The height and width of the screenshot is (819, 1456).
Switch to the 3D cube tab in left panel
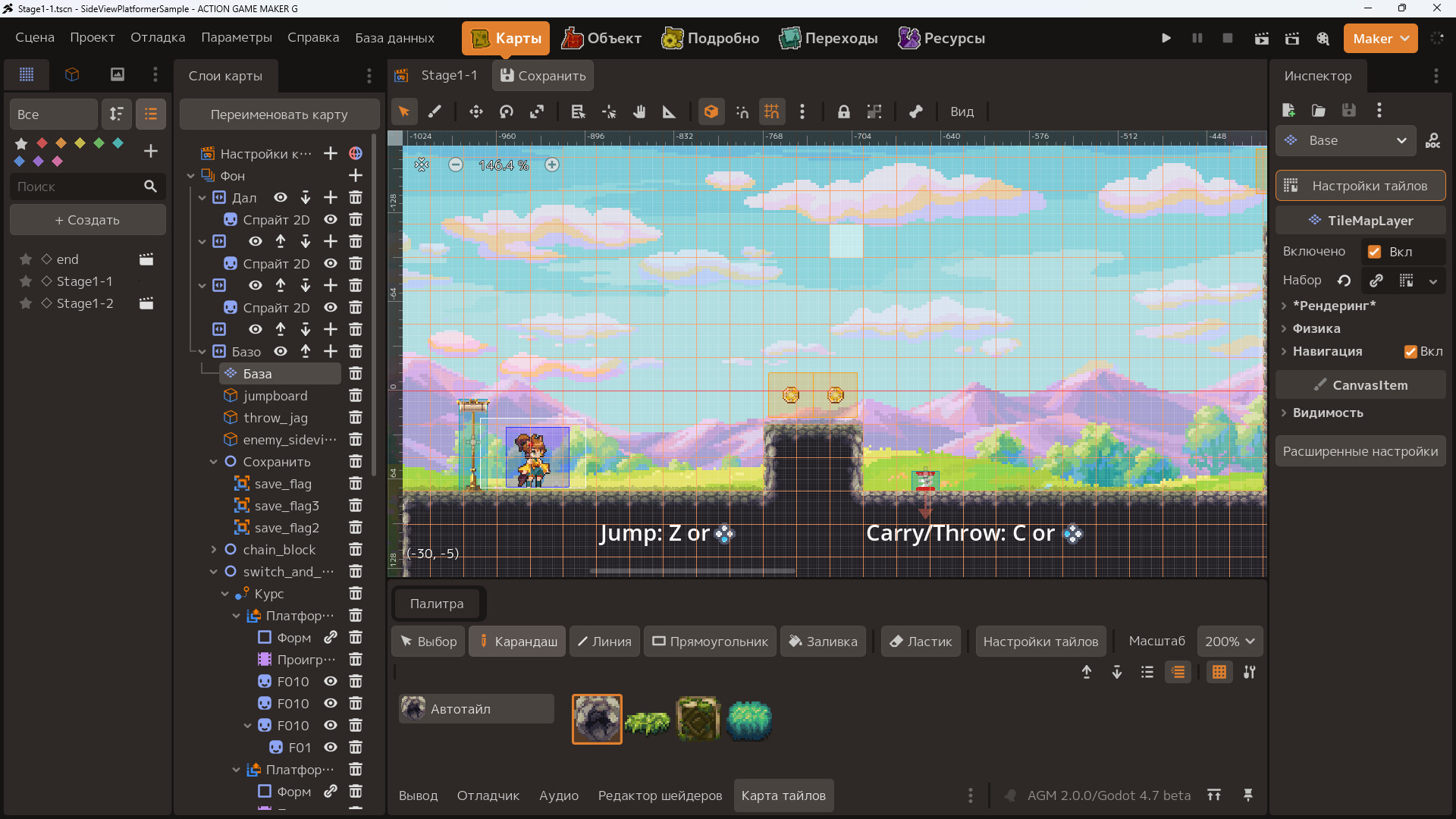72,74
